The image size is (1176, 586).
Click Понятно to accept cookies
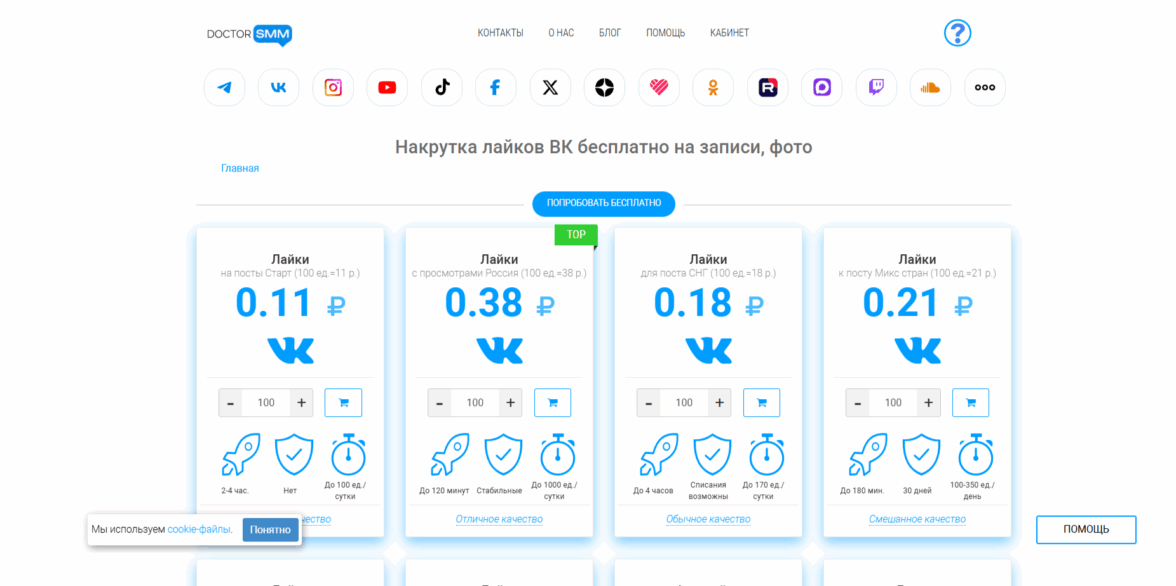pyautogui.click(x=271, y=530)
